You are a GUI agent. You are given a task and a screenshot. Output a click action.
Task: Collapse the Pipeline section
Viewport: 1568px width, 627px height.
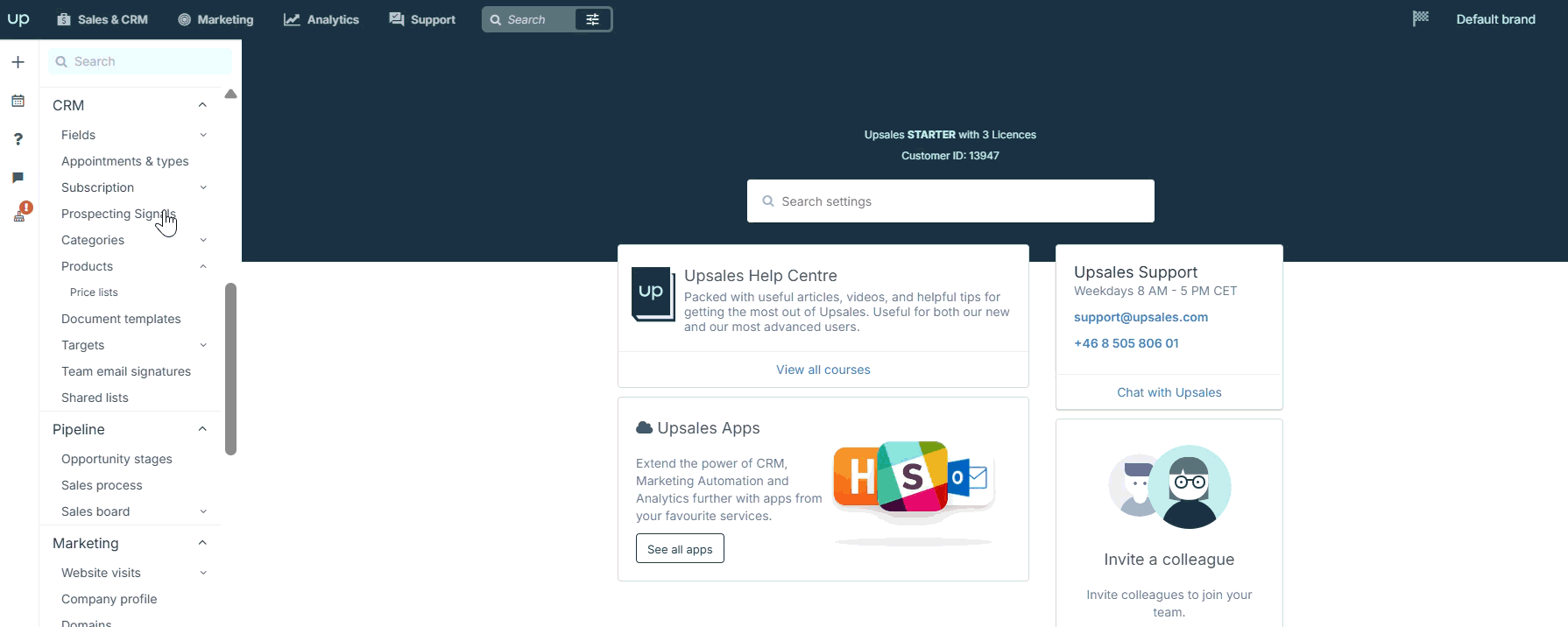(202, 429)
